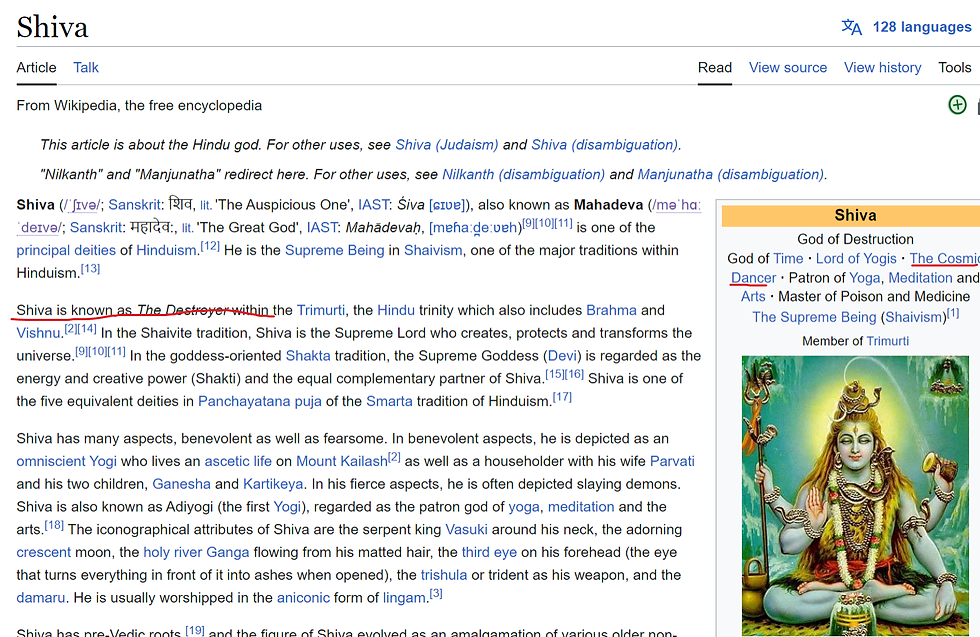
Task: Click the Vasuki serpent king link
Action: tap(466, 530)
